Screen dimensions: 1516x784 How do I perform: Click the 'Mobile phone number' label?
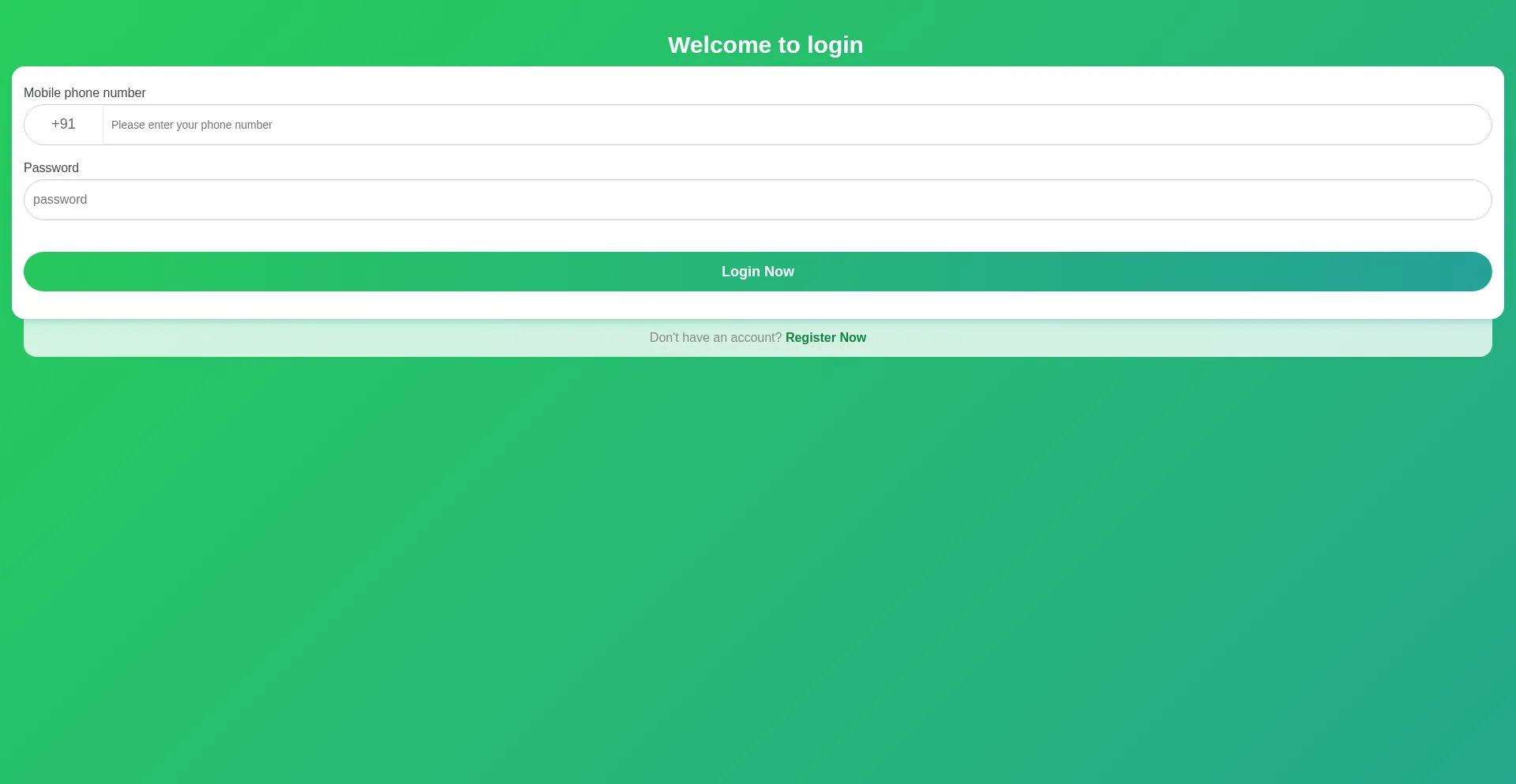(x=84, y=93)
